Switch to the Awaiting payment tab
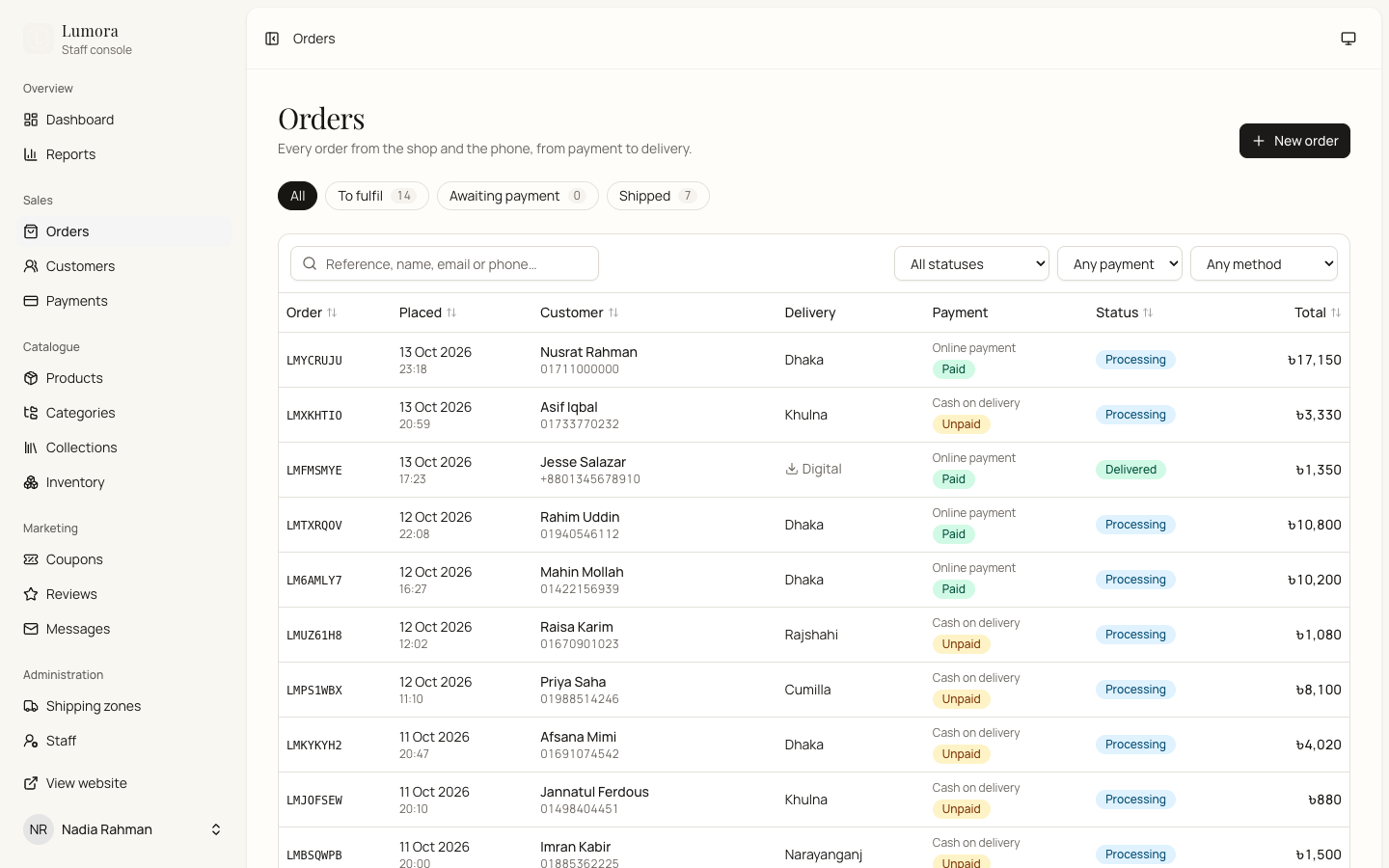 (x=518, y=196)
